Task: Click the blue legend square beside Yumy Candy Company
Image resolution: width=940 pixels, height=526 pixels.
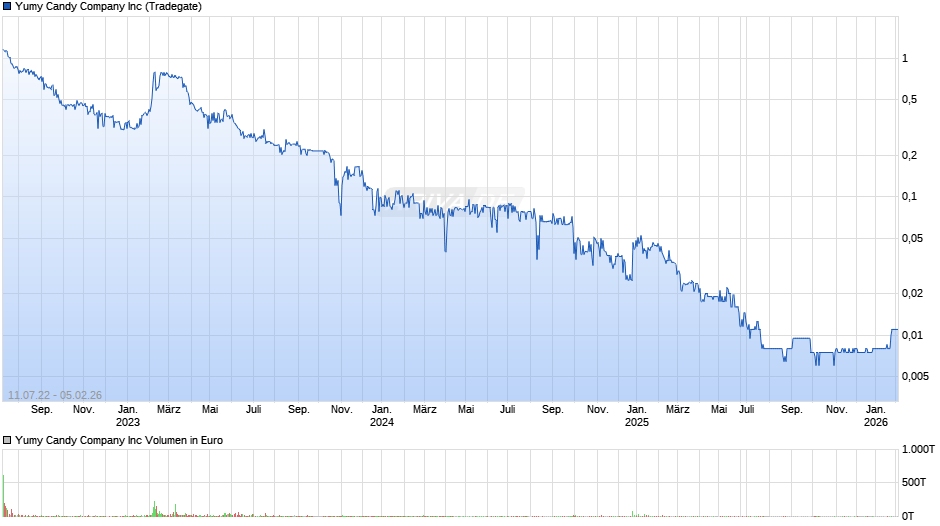Action: point(7,7)
